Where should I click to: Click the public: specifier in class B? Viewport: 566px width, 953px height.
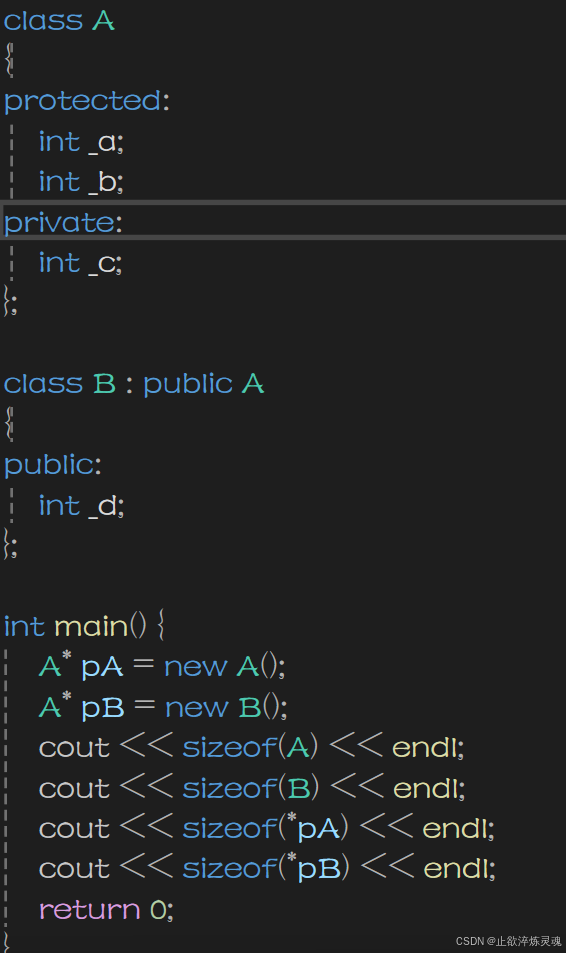[52, 465]
